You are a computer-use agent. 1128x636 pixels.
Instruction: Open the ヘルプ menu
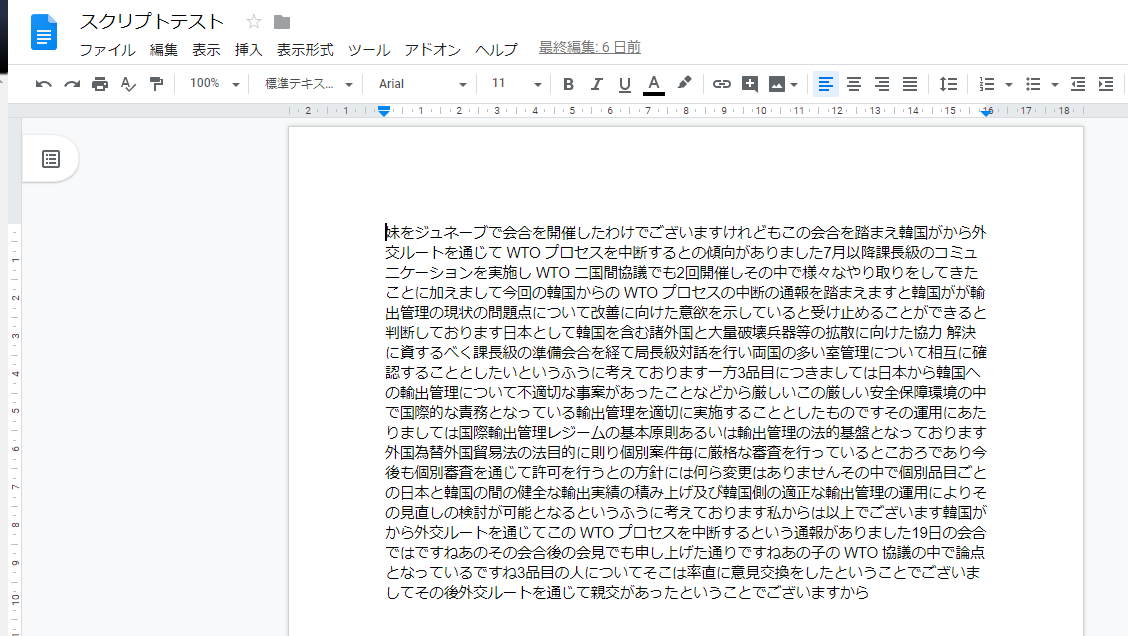point(496,50)
